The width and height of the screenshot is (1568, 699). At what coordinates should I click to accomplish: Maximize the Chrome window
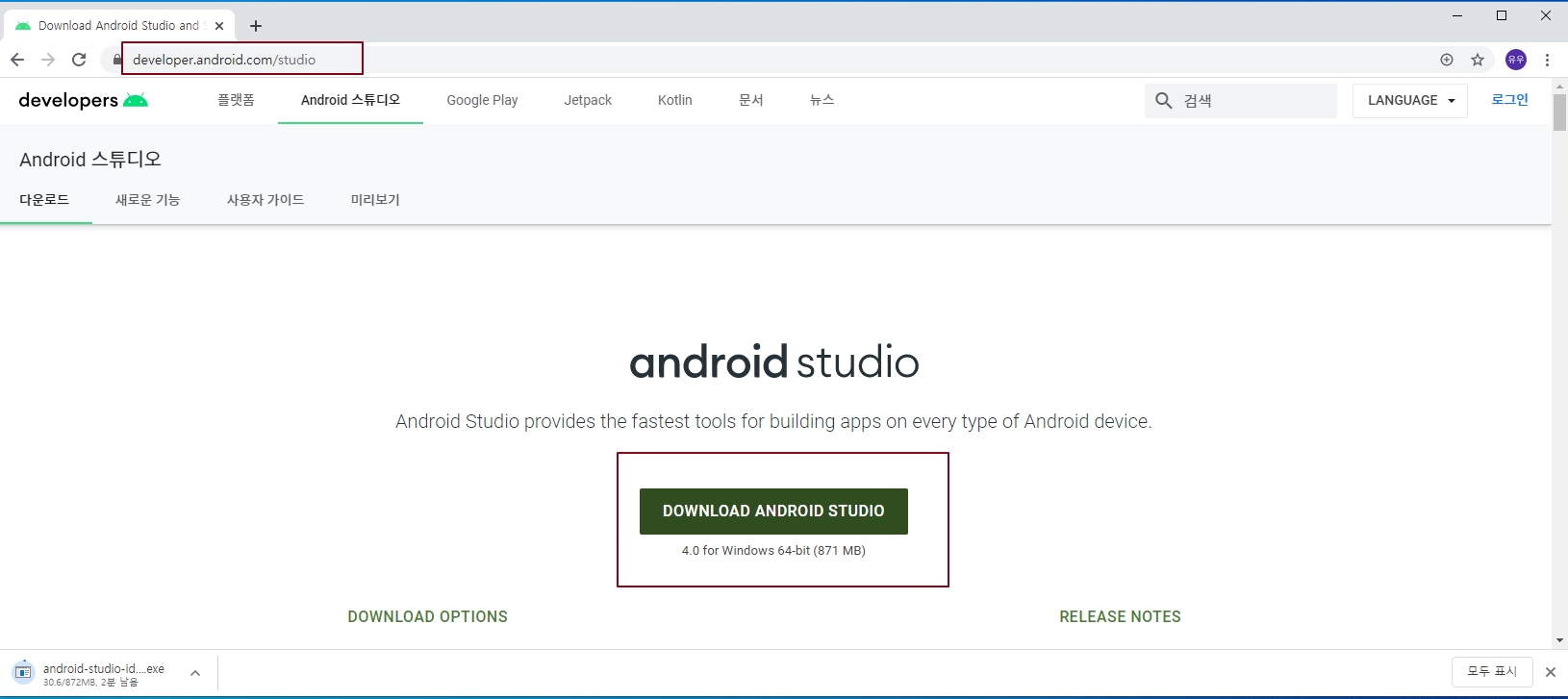click(1502, 15)
